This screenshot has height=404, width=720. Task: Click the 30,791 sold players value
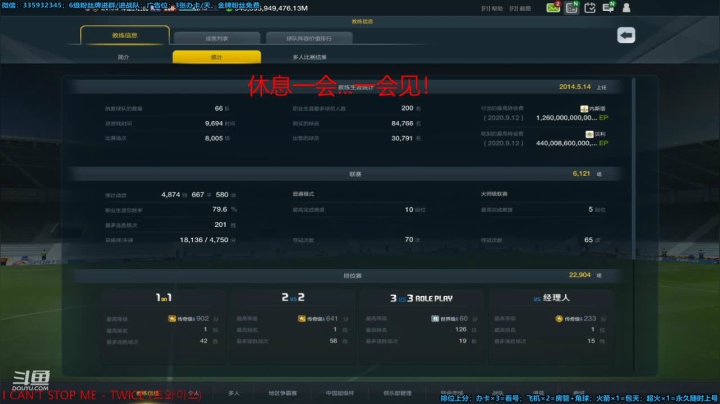click(402, 138)
